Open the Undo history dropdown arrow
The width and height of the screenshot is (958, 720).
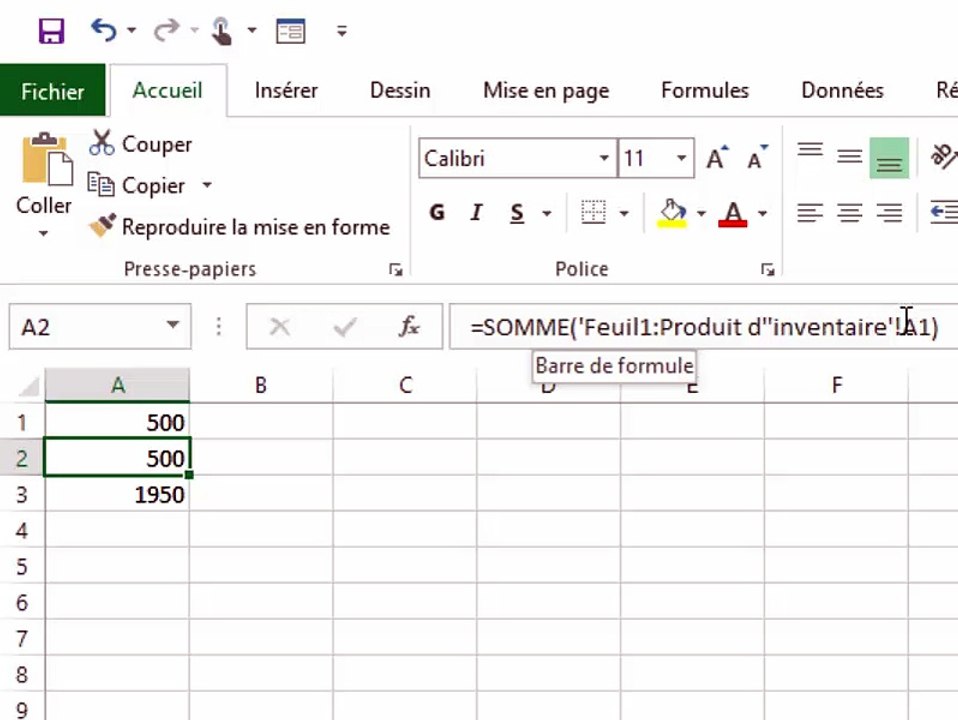click(131, 30)
